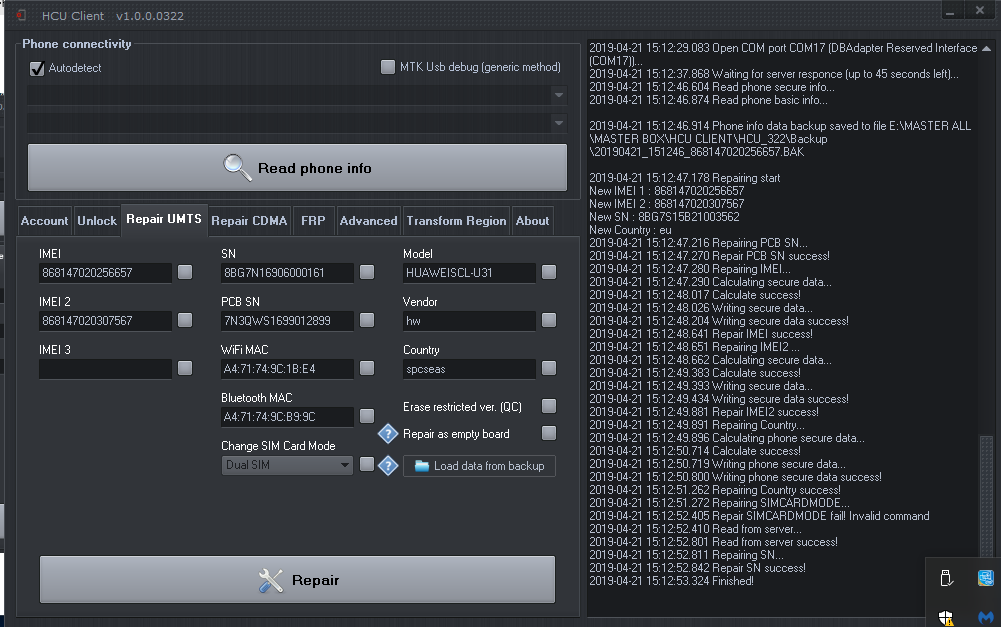Open the Transform Region tab
This screenshot has width=1001, height=627.
point(456,221)
